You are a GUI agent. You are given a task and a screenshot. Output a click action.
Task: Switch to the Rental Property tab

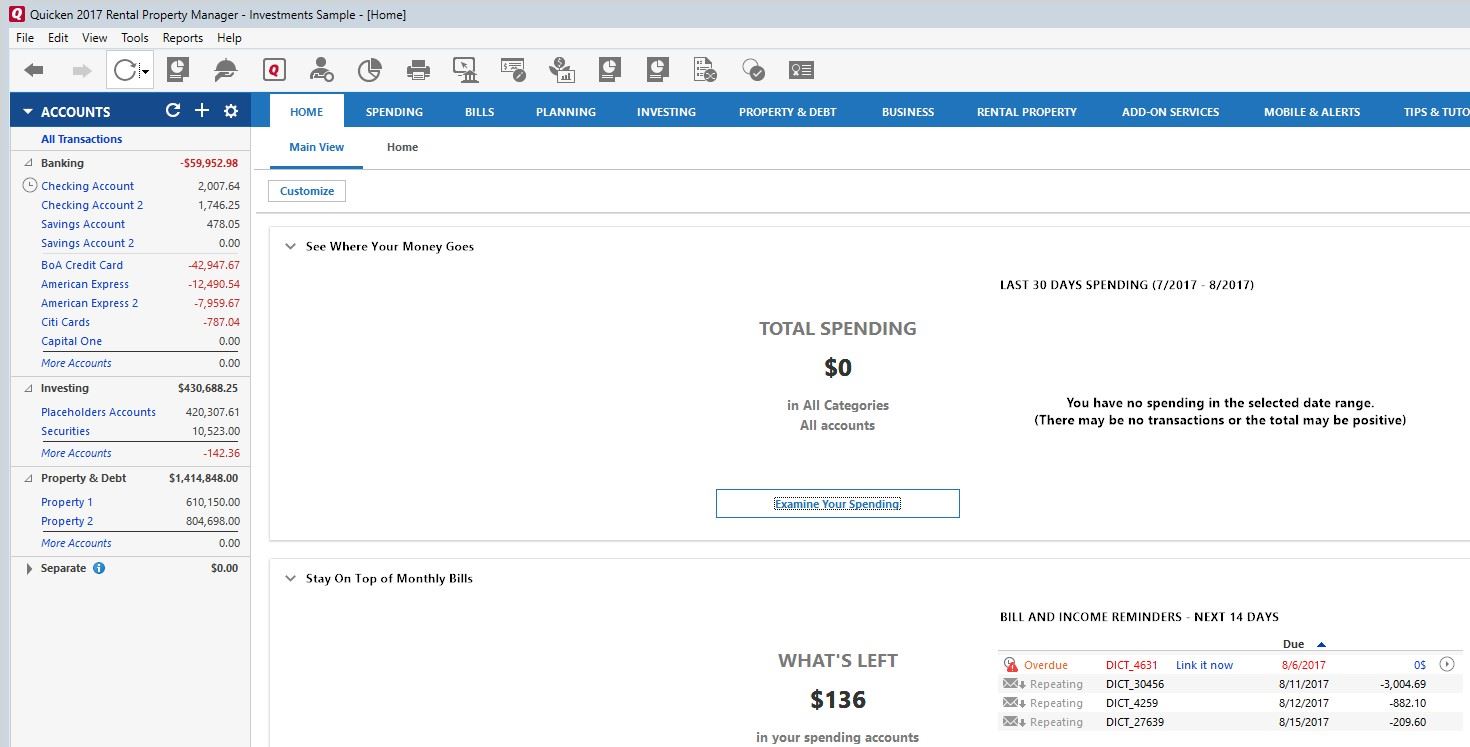[x=1026, y=112]
